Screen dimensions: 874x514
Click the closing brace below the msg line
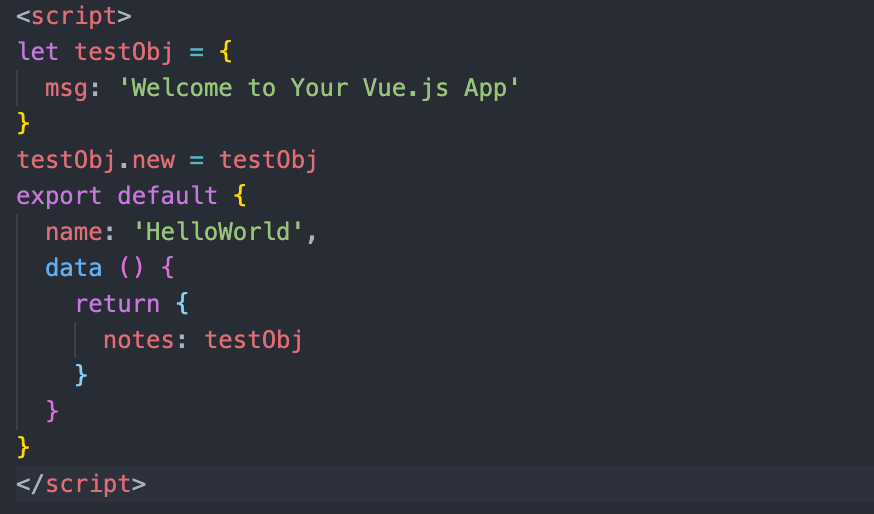pos(24,123)
